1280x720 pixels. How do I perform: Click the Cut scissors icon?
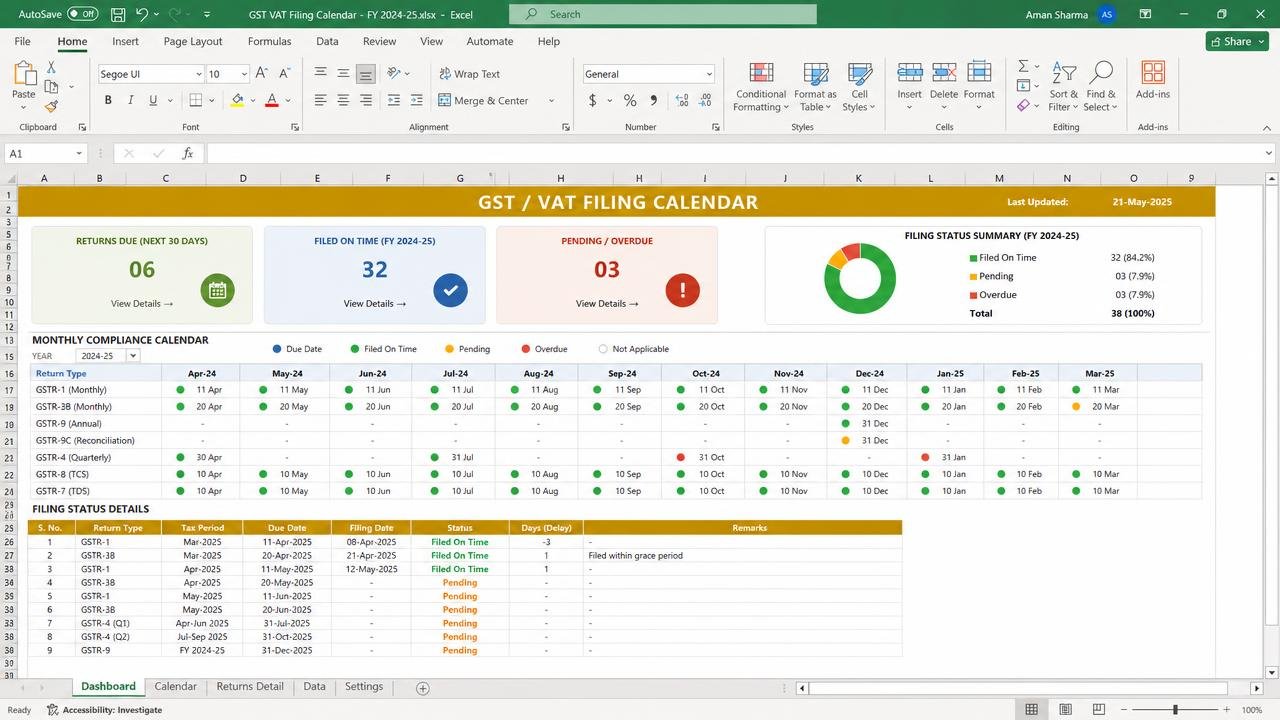[51, 67]
